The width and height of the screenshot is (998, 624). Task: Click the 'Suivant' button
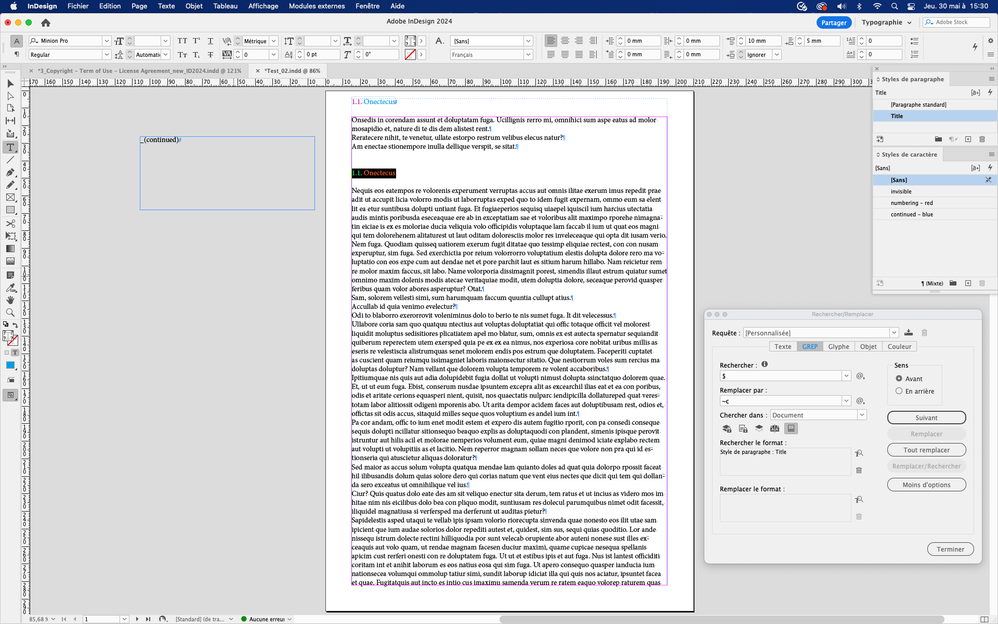pyautogui.click(x=926, y=417)
